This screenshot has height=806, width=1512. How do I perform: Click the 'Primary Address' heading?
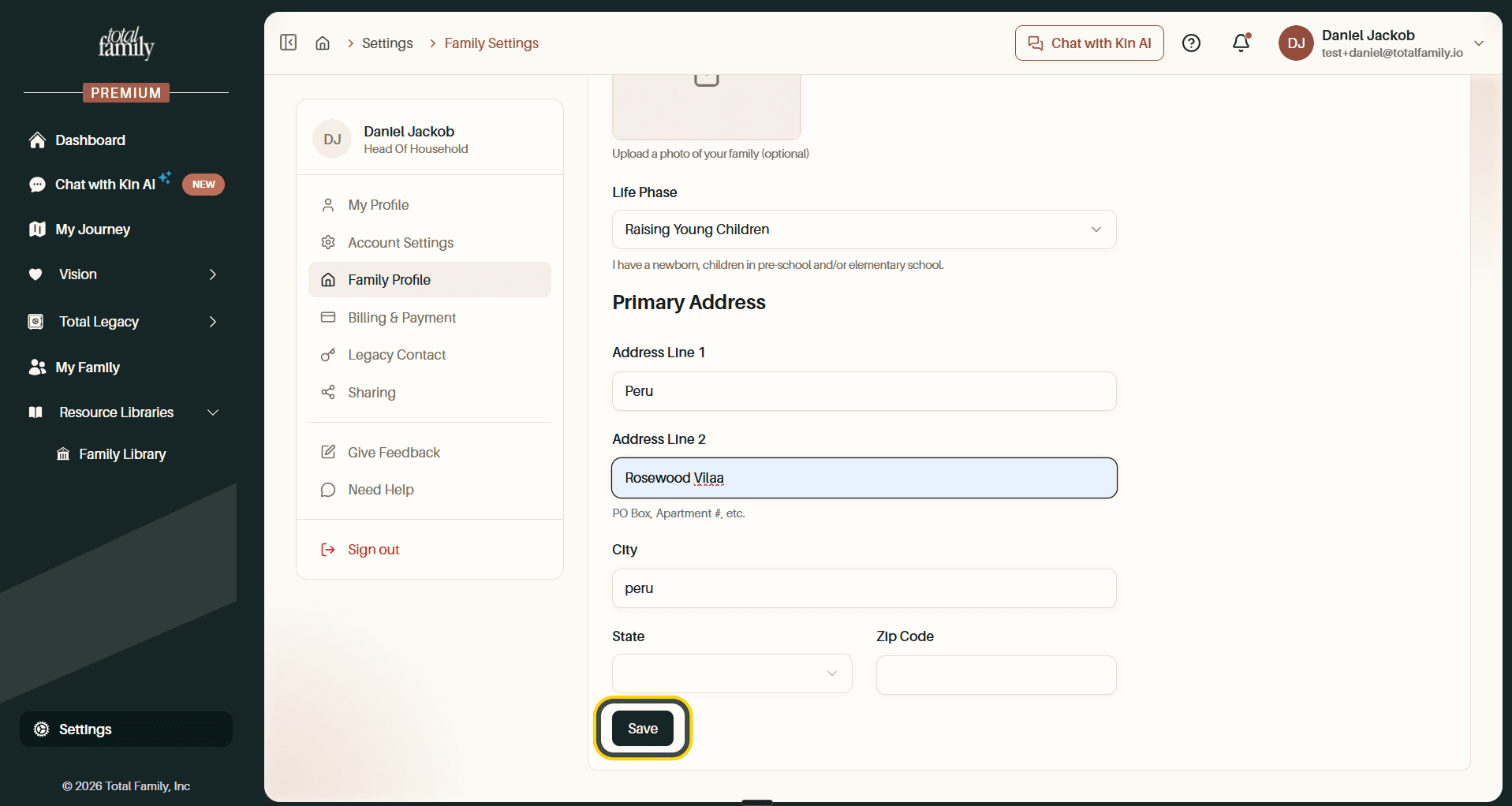click(689, 302)
